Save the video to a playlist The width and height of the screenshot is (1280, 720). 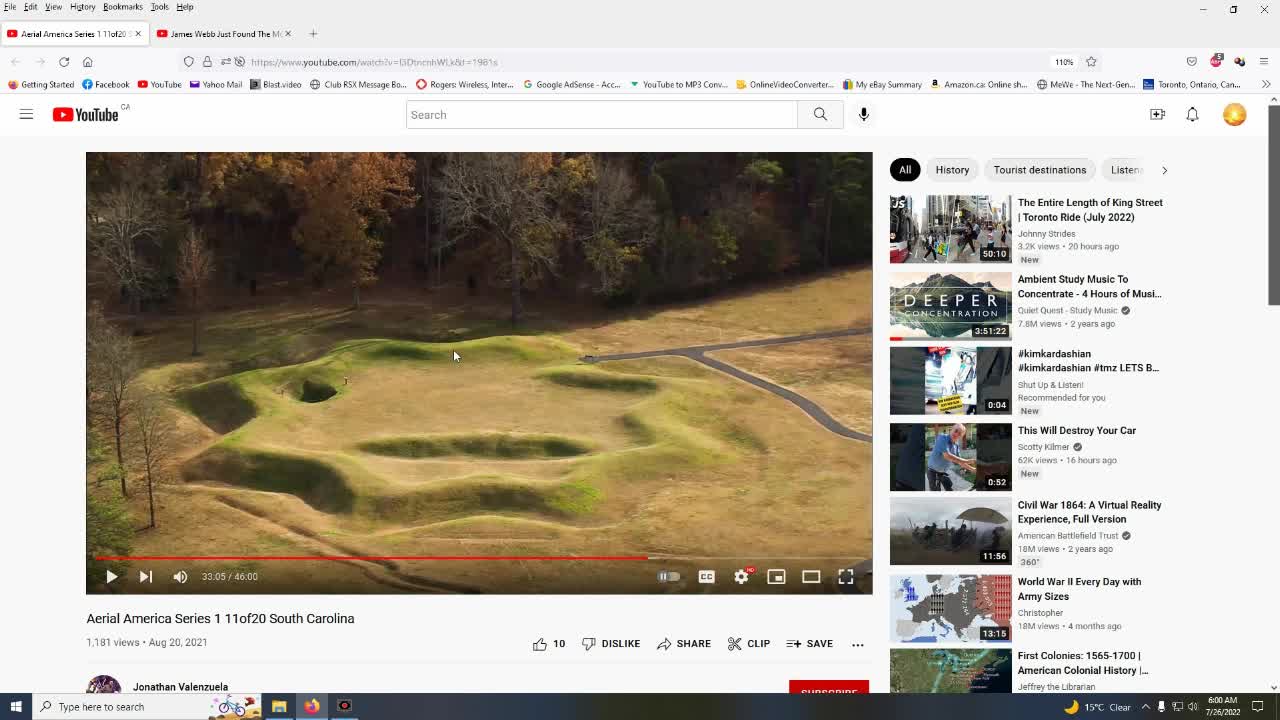[x=810, y=644]
